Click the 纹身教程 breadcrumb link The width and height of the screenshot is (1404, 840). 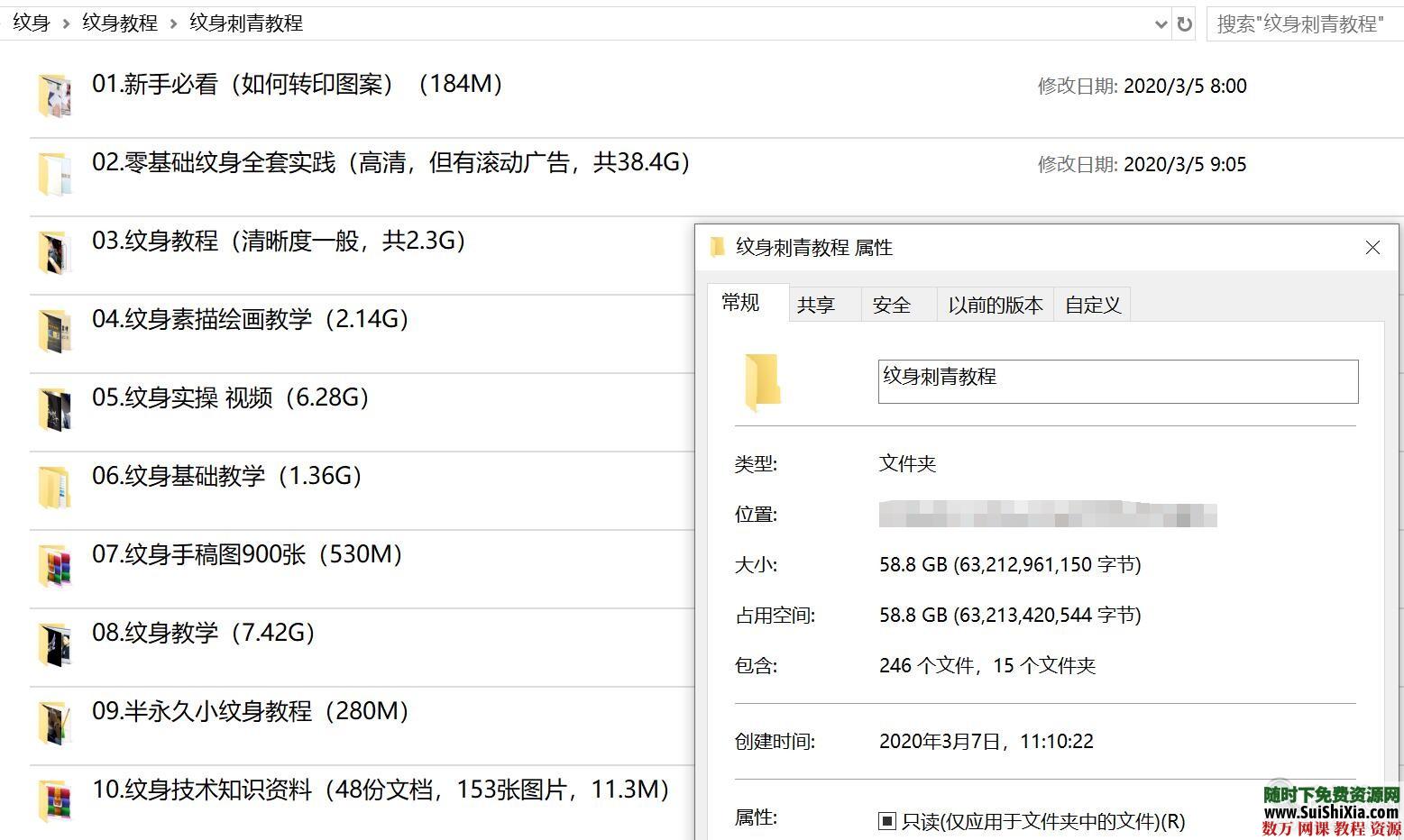coord(119,23)
